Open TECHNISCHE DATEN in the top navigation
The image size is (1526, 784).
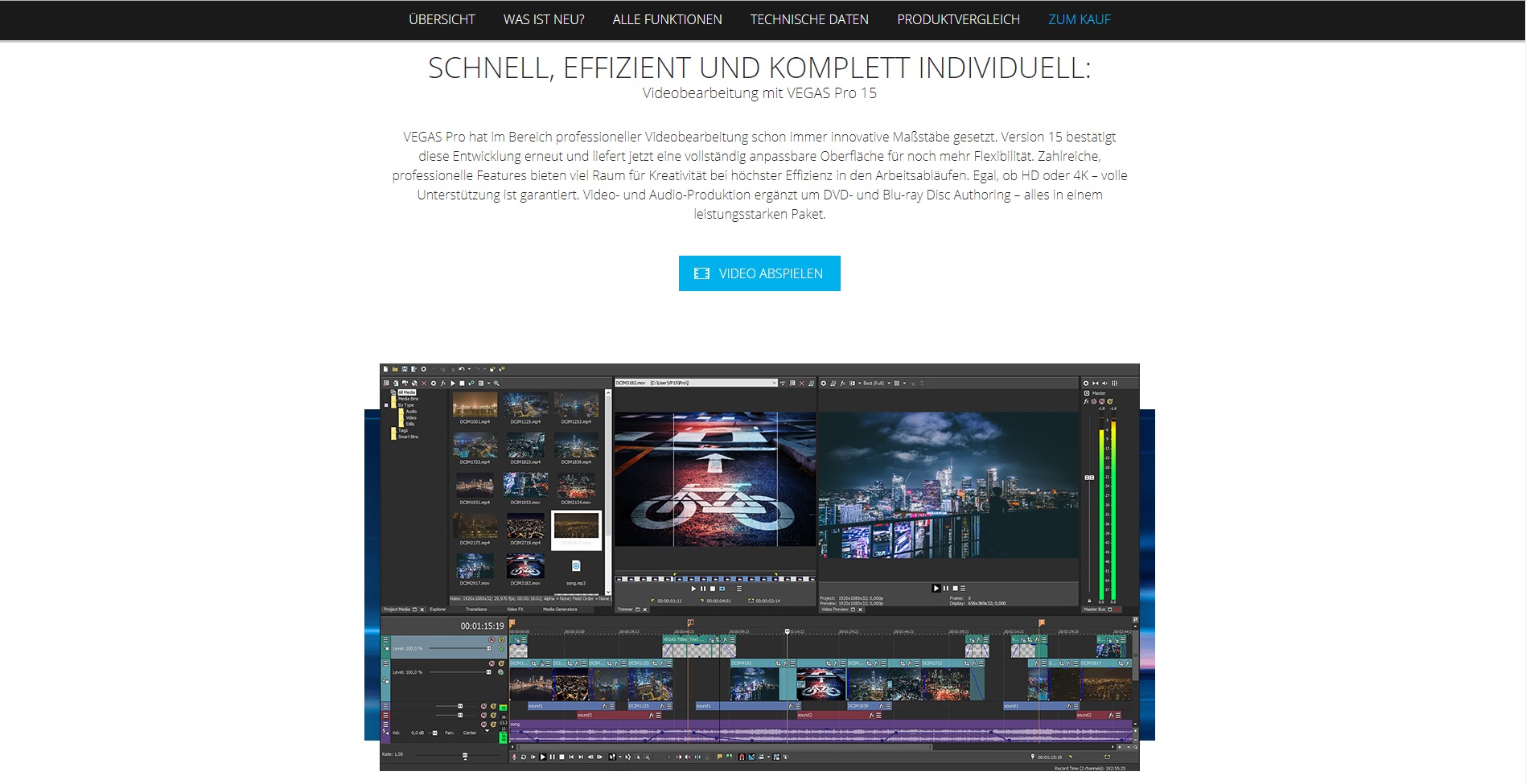point(809,19)
